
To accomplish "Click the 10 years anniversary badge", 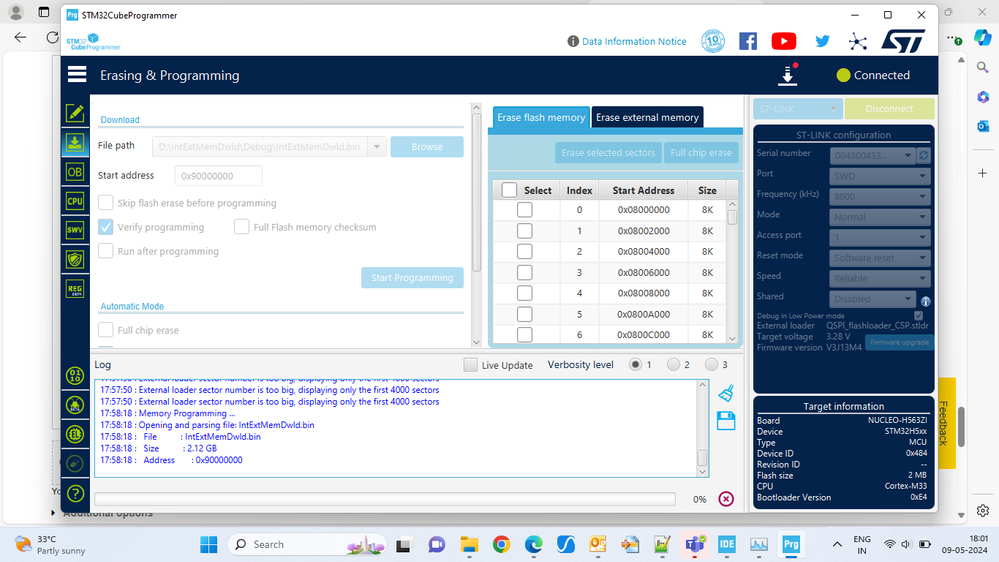I will point(713,41).
